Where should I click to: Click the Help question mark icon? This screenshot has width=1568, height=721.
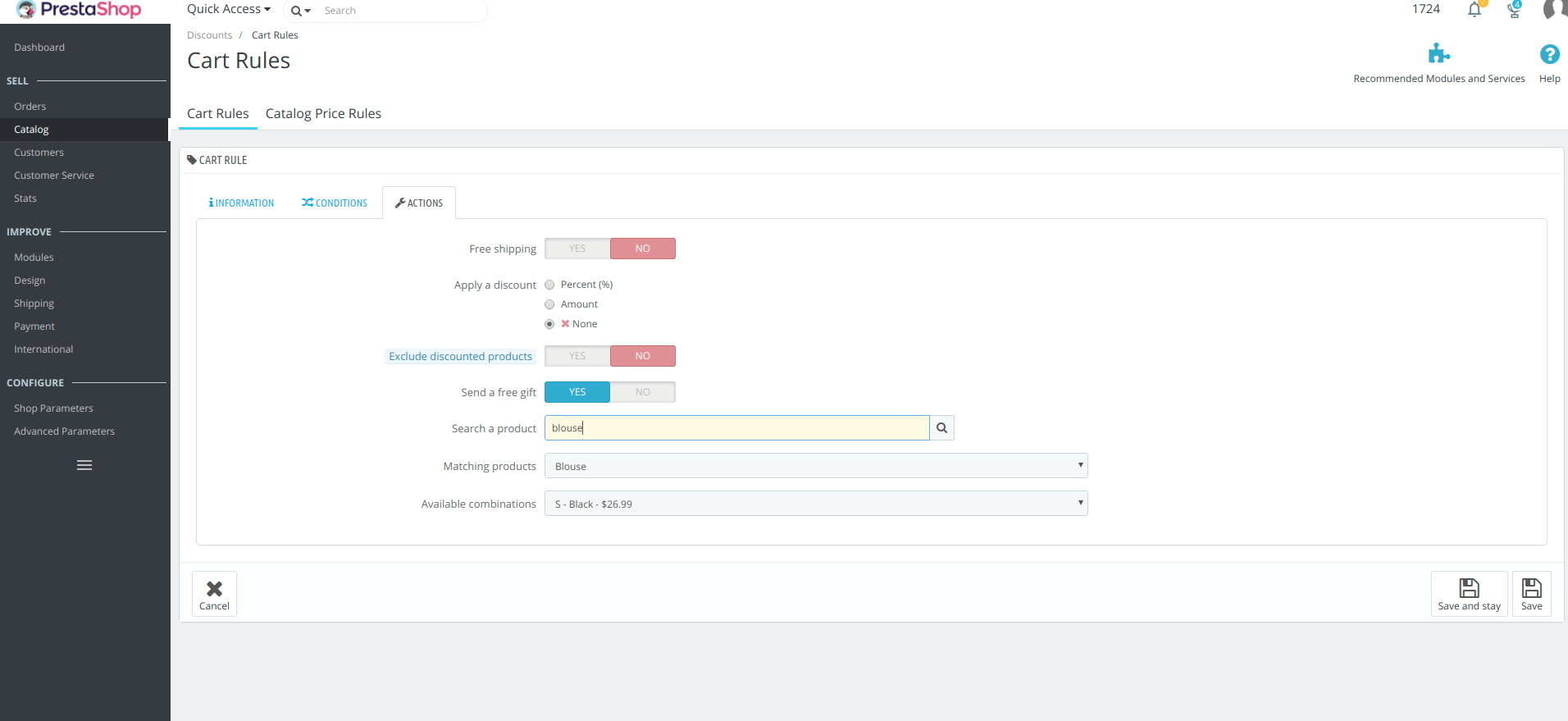pos(1549,55)
